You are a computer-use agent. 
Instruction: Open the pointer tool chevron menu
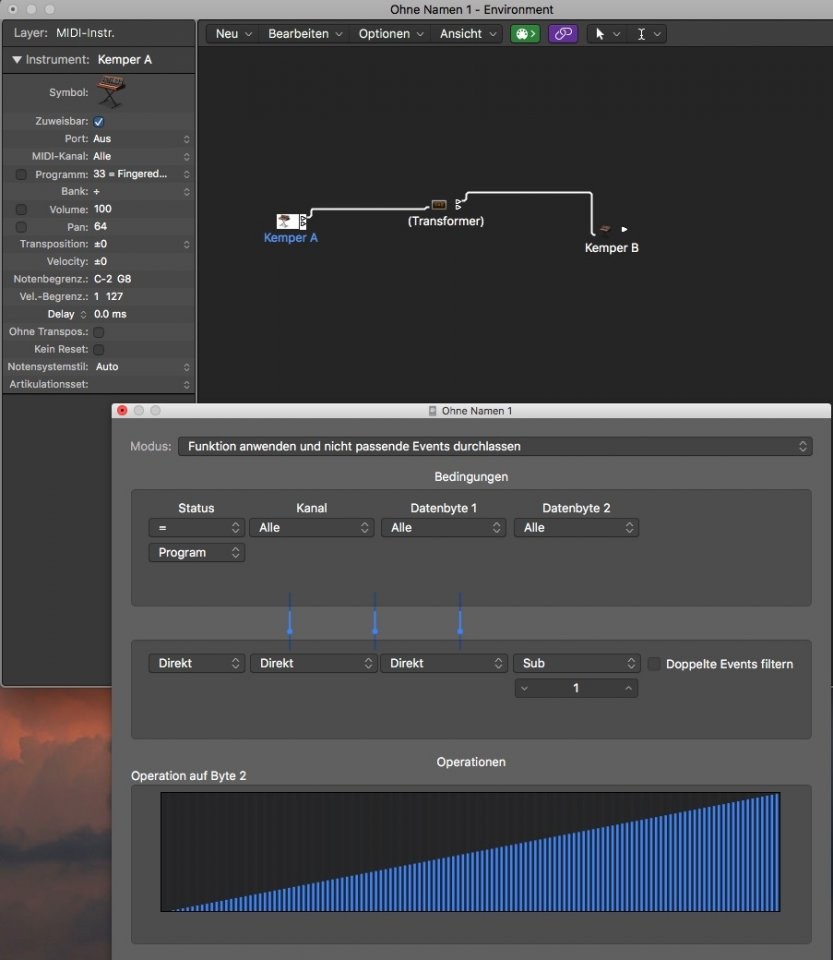[x=617, y=34]
